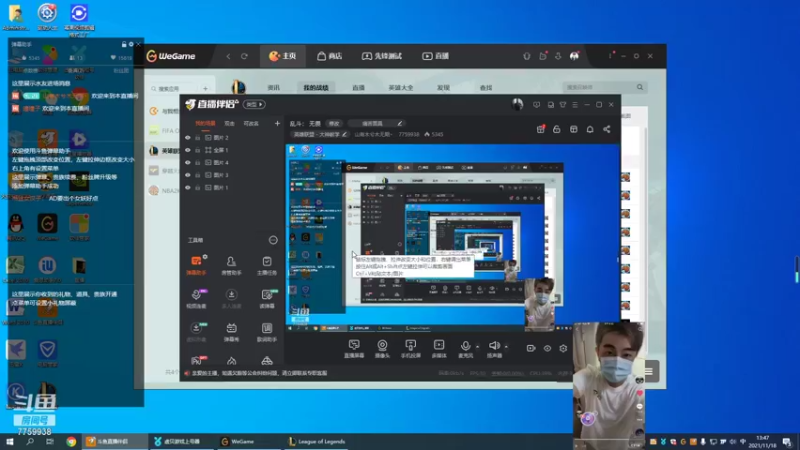Switch to the first scene tab (orange)
Screen dimensions: 800x450
point(206,123)
